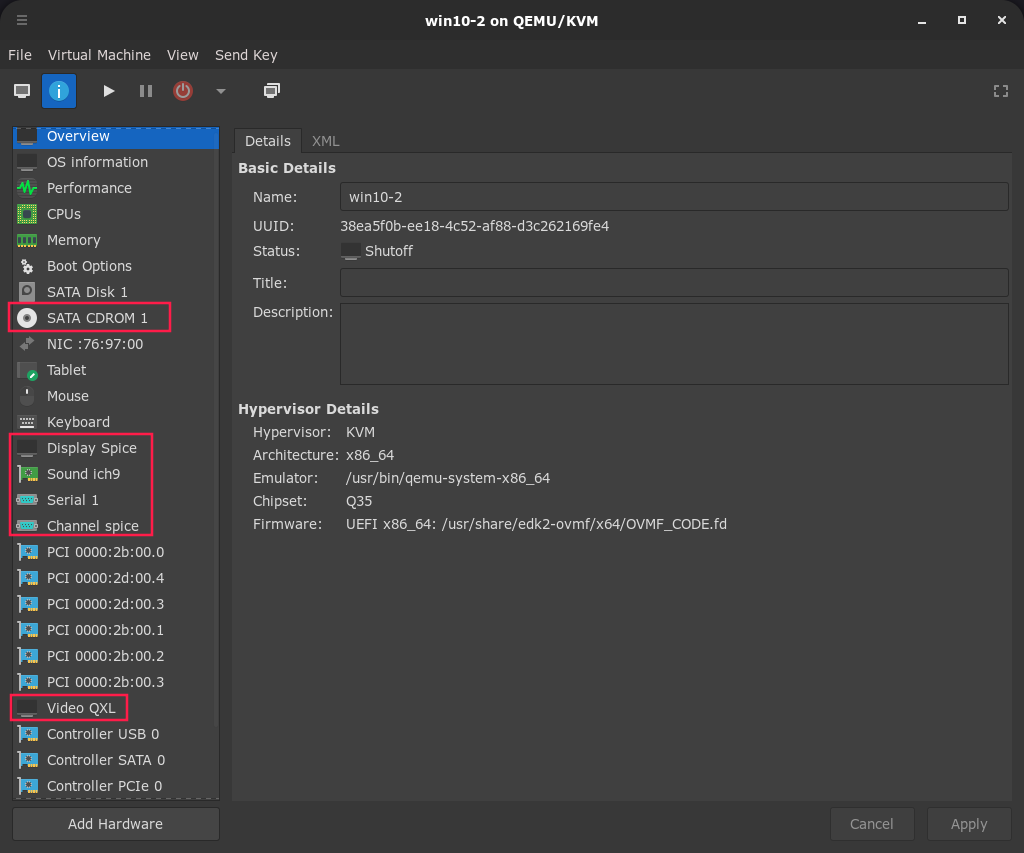The height and width of the screenshot is (853, 1024).
Task: Open Performance graph icon entry
Action: pyautogui.click(x=27, y=188)
